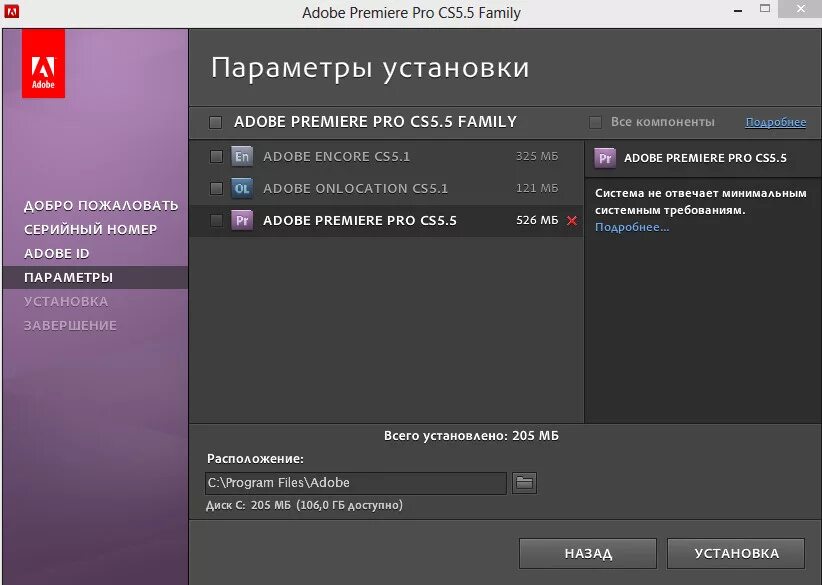822x585 pixels.
Task: Click the Adobe Encore En icon
Action: pos(242,156)
